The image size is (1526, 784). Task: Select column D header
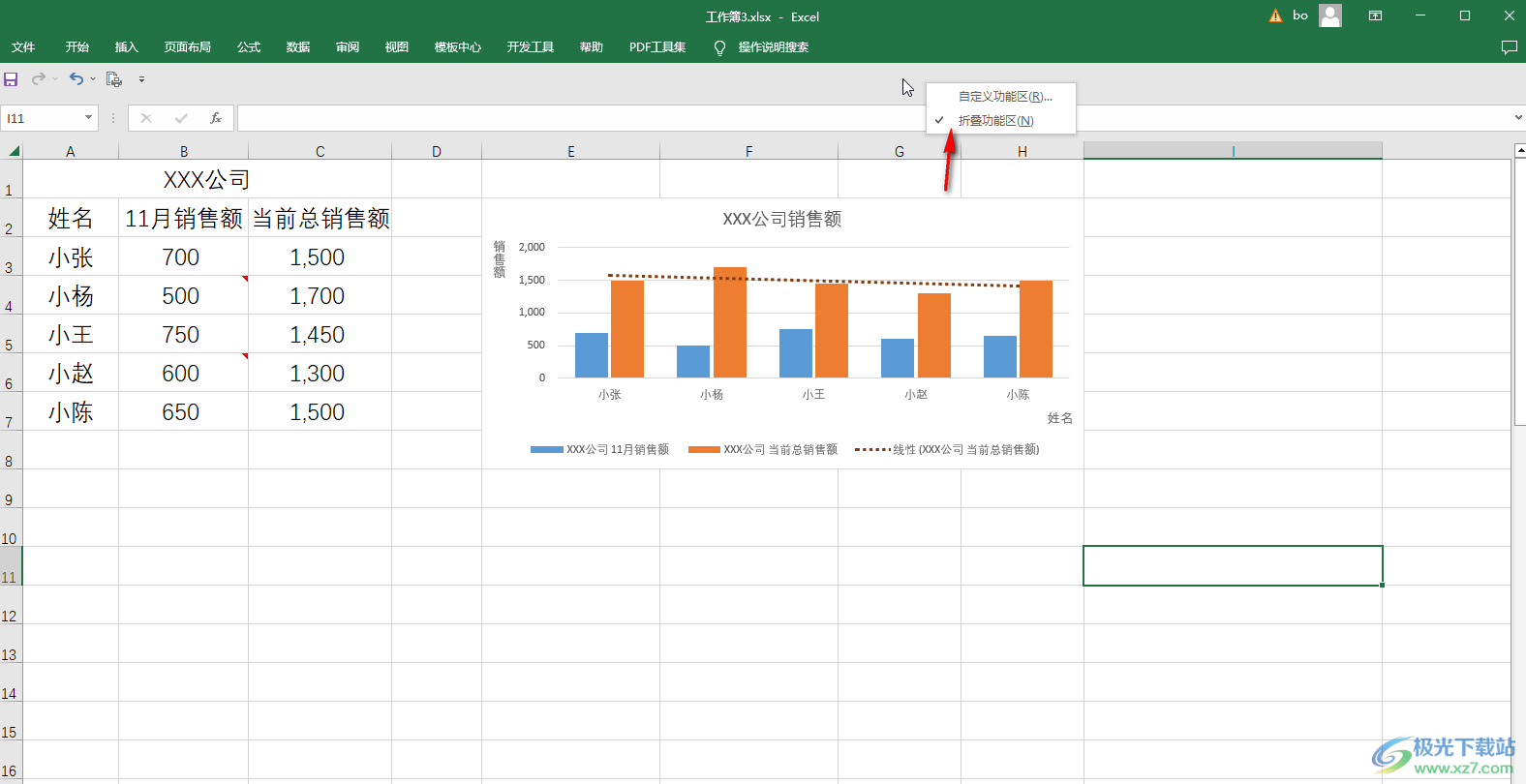437,151
